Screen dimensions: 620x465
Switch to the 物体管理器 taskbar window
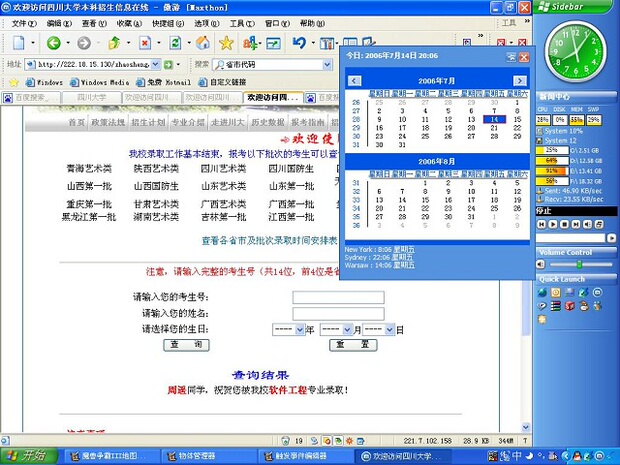coord(208,456)
